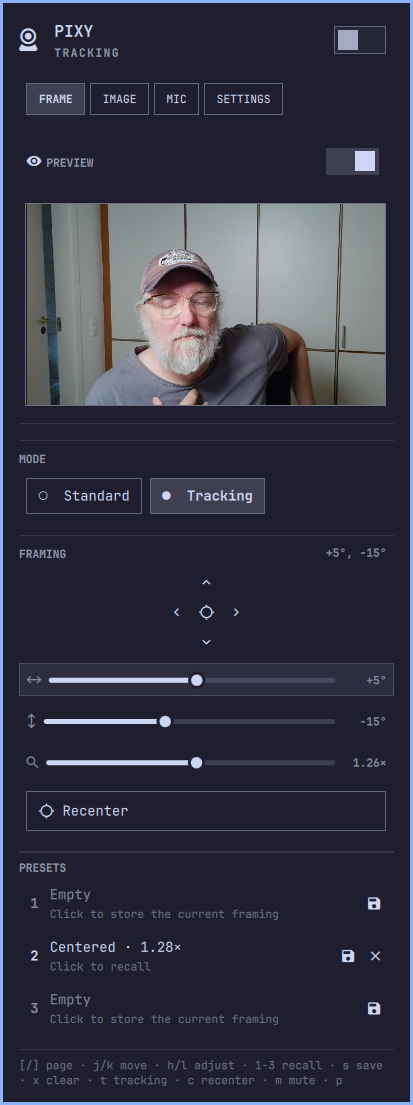Click the PIXY webcam logo icon
The width and height of the screenshot is (413, 1105).
click(x=28, y=40)
